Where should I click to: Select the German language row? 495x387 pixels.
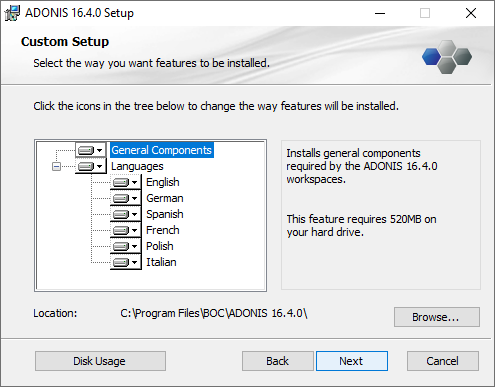[165, 198]
